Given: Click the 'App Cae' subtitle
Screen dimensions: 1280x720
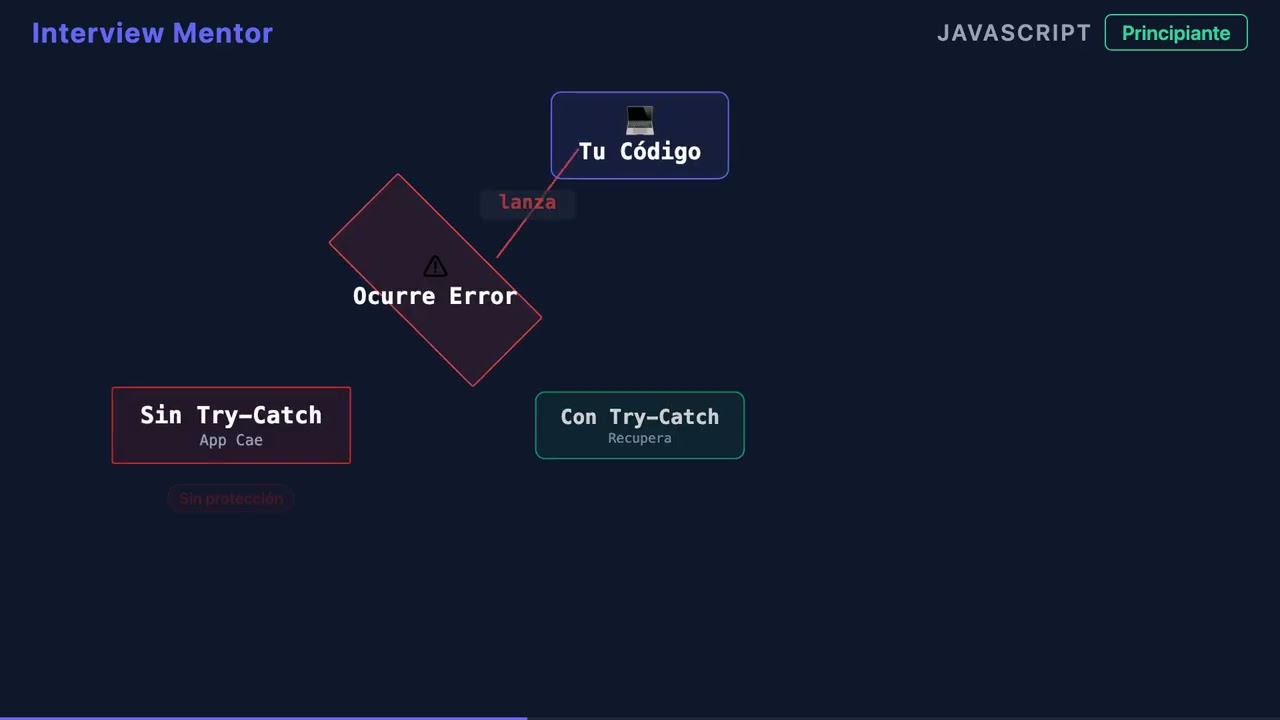Looking at the screenshot, I should (231, 440).
